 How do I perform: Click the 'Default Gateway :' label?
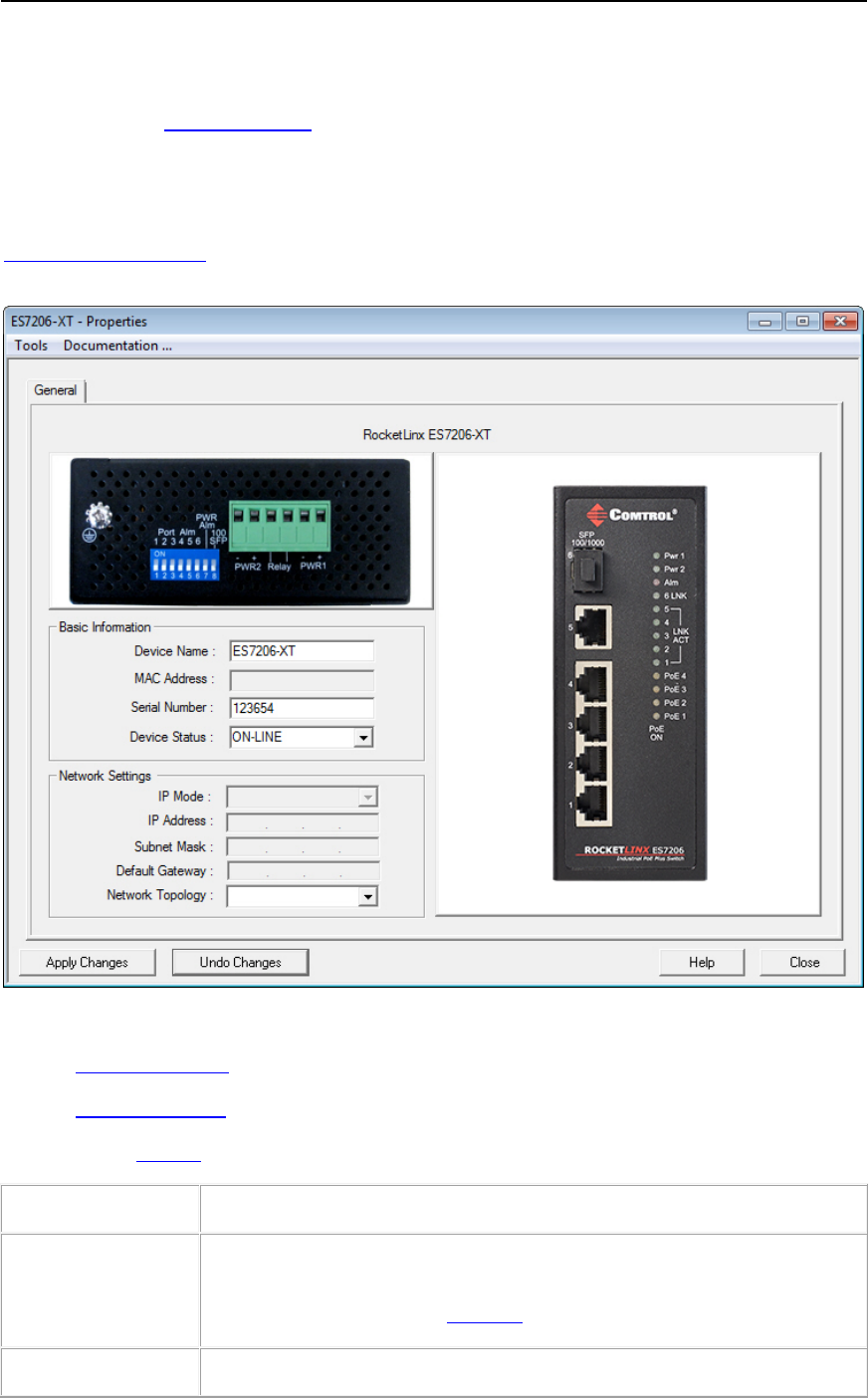tap(164, 870)
